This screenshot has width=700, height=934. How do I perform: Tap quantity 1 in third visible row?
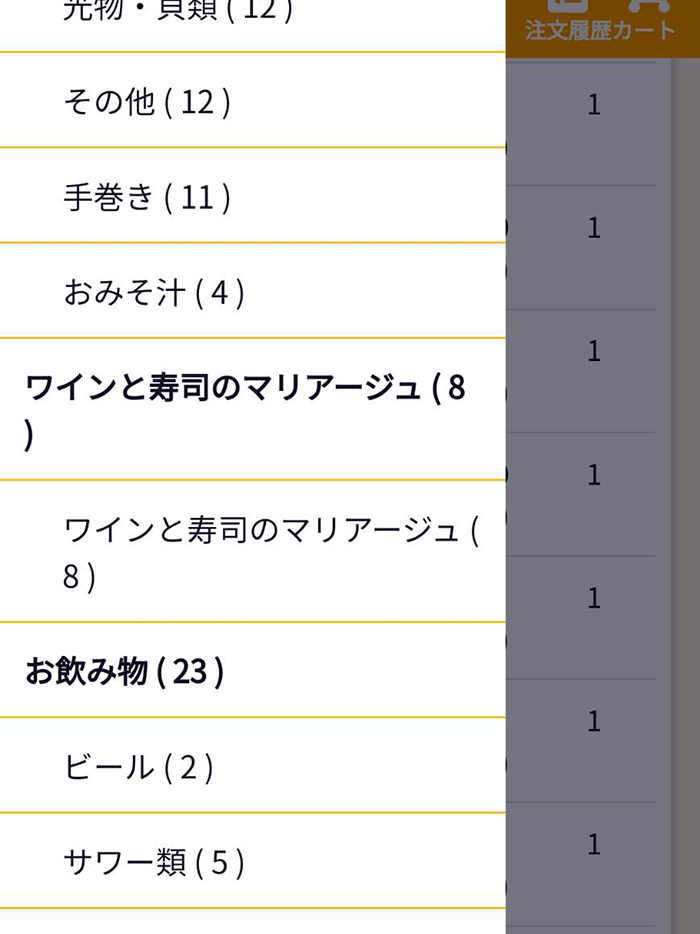coord(594,351)
